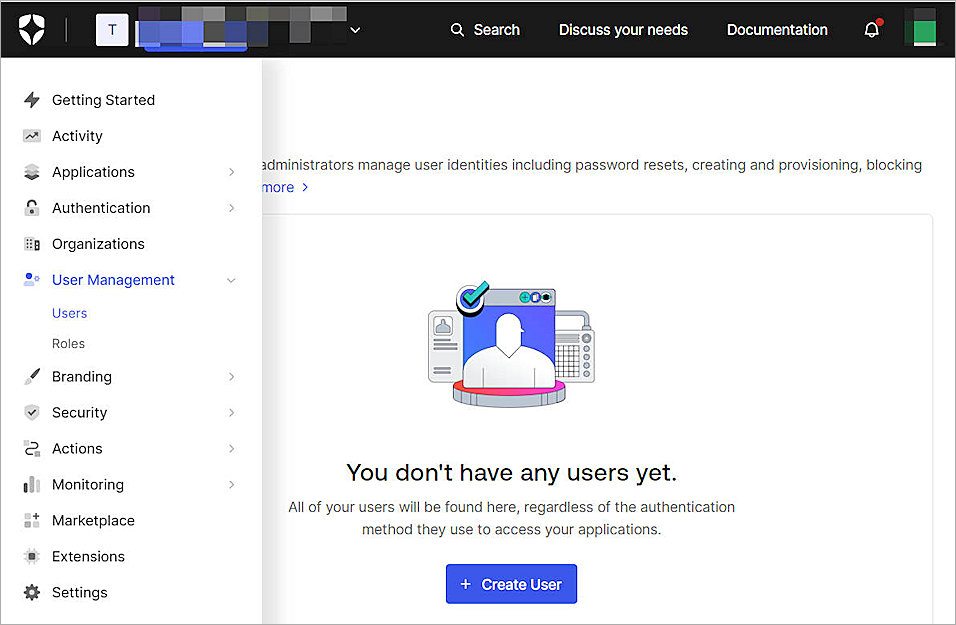Click the notification bell icon
This screenshot has width=956, height=625.
tap(869, 29)
